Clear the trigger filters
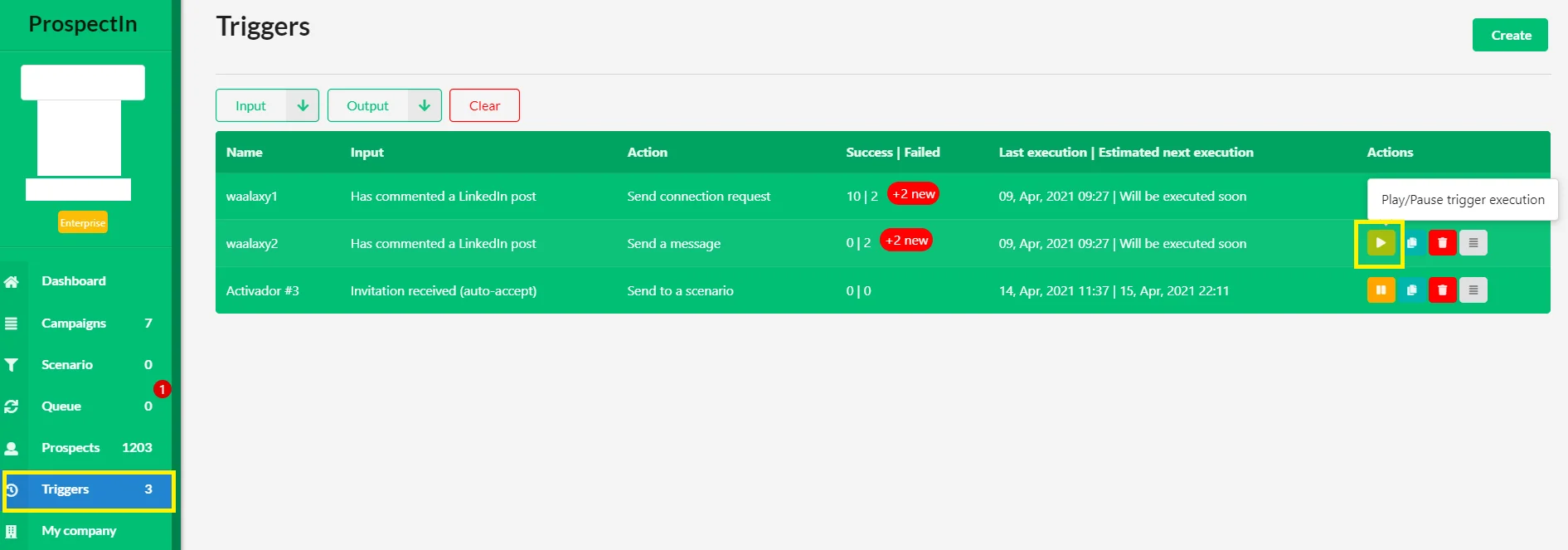Screen dimensions: 1568x550 point(484,105)
